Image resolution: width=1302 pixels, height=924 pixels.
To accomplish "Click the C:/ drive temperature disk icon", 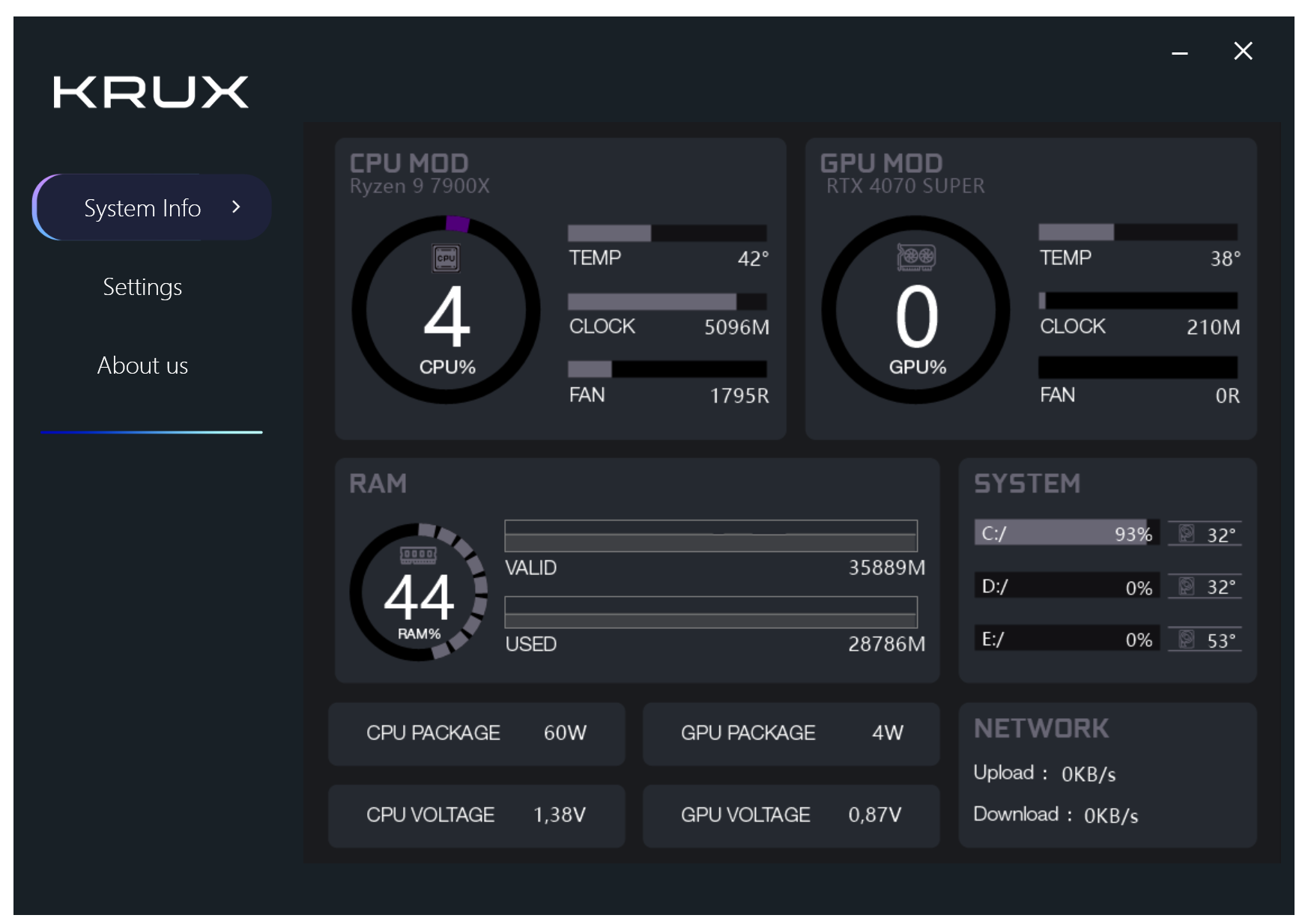I will (1186, 533).
